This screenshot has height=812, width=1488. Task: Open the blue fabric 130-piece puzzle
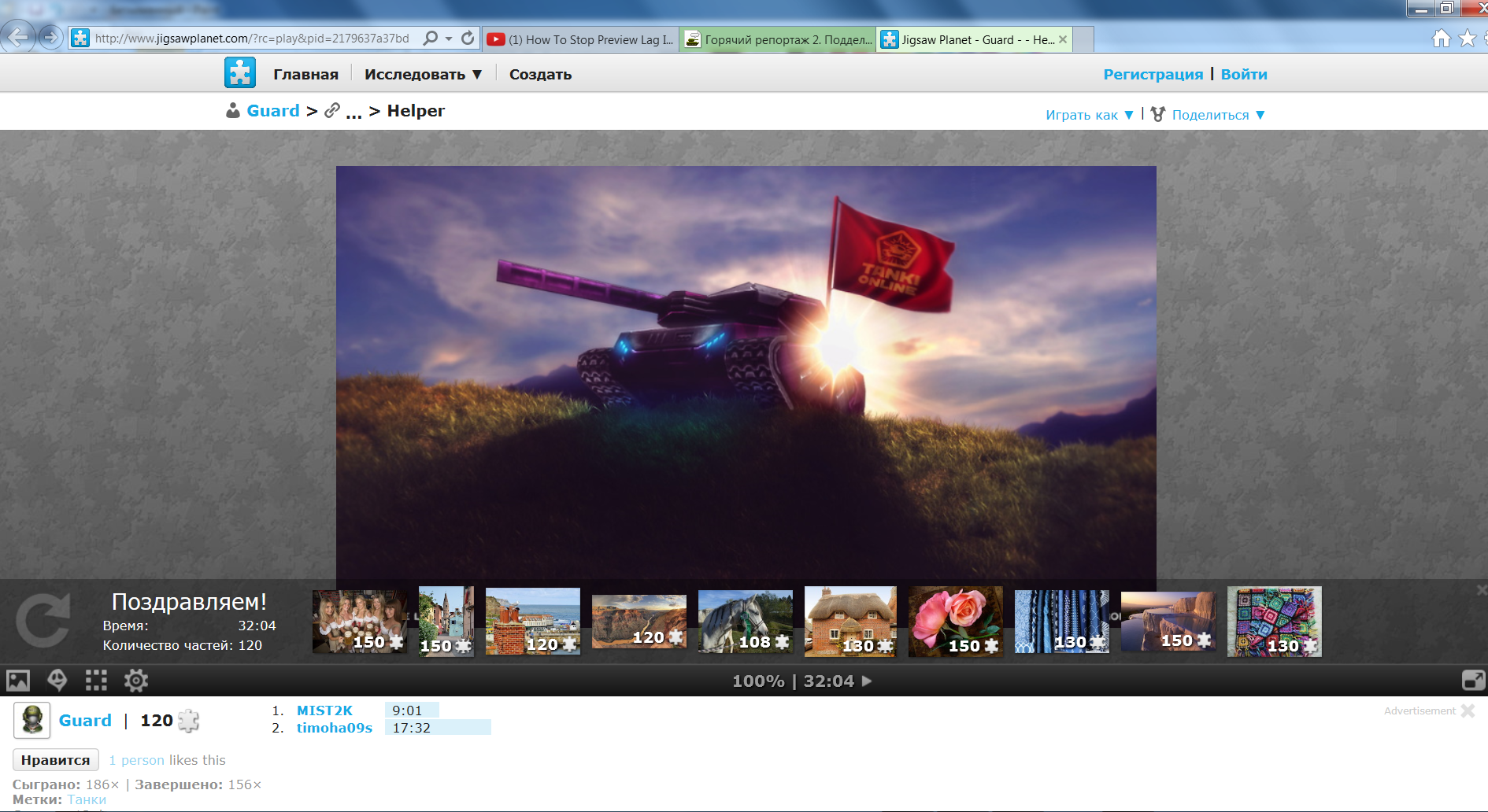point(1062,622)
